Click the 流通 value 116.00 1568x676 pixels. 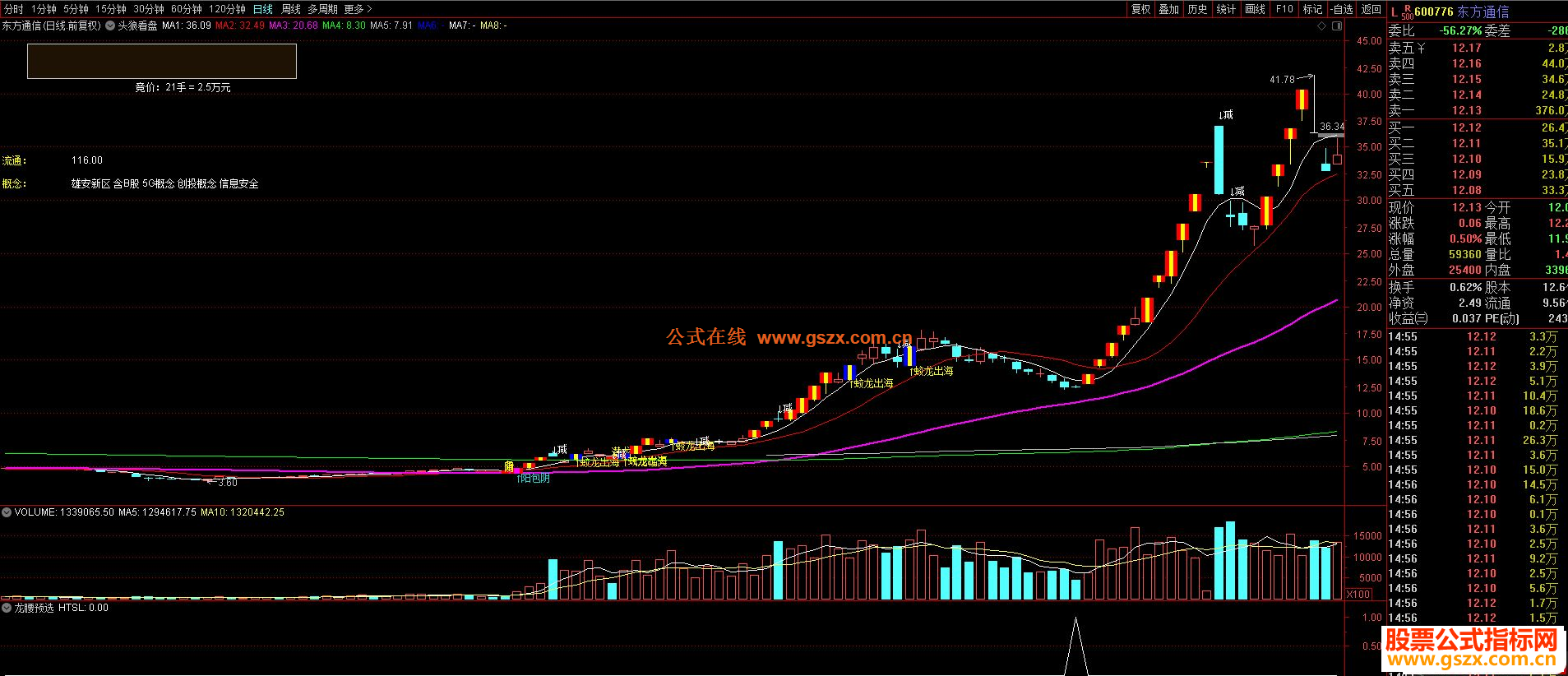click(87, 160)
